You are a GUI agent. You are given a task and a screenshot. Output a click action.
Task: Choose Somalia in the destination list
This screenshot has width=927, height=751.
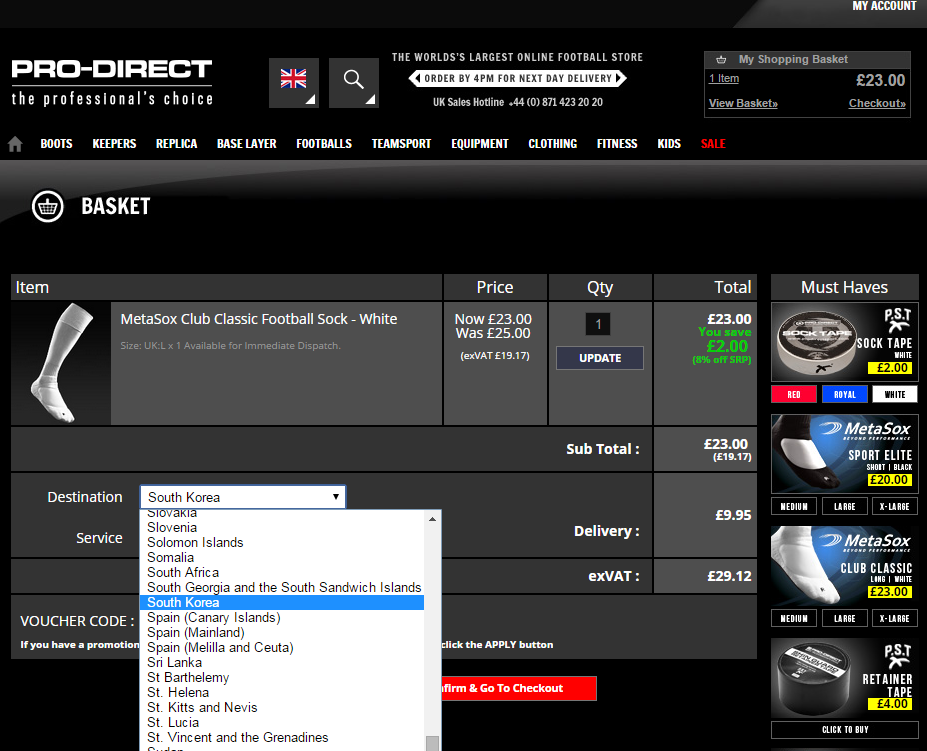coord(281,558)
